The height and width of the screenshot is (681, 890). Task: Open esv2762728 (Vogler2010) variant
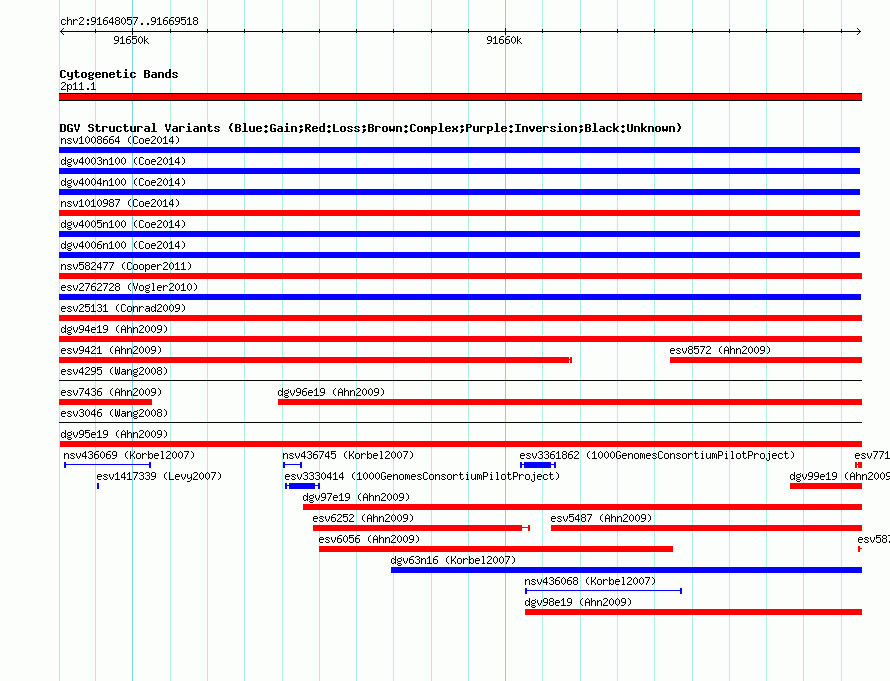129,287
